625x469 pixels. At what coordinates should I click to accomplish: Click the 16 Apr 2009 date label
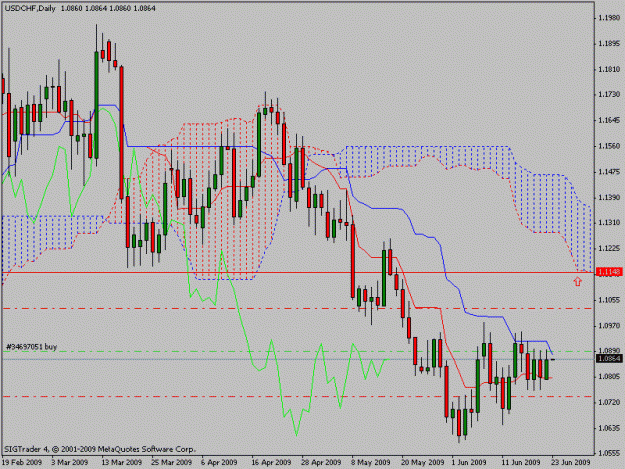[271, 463]
